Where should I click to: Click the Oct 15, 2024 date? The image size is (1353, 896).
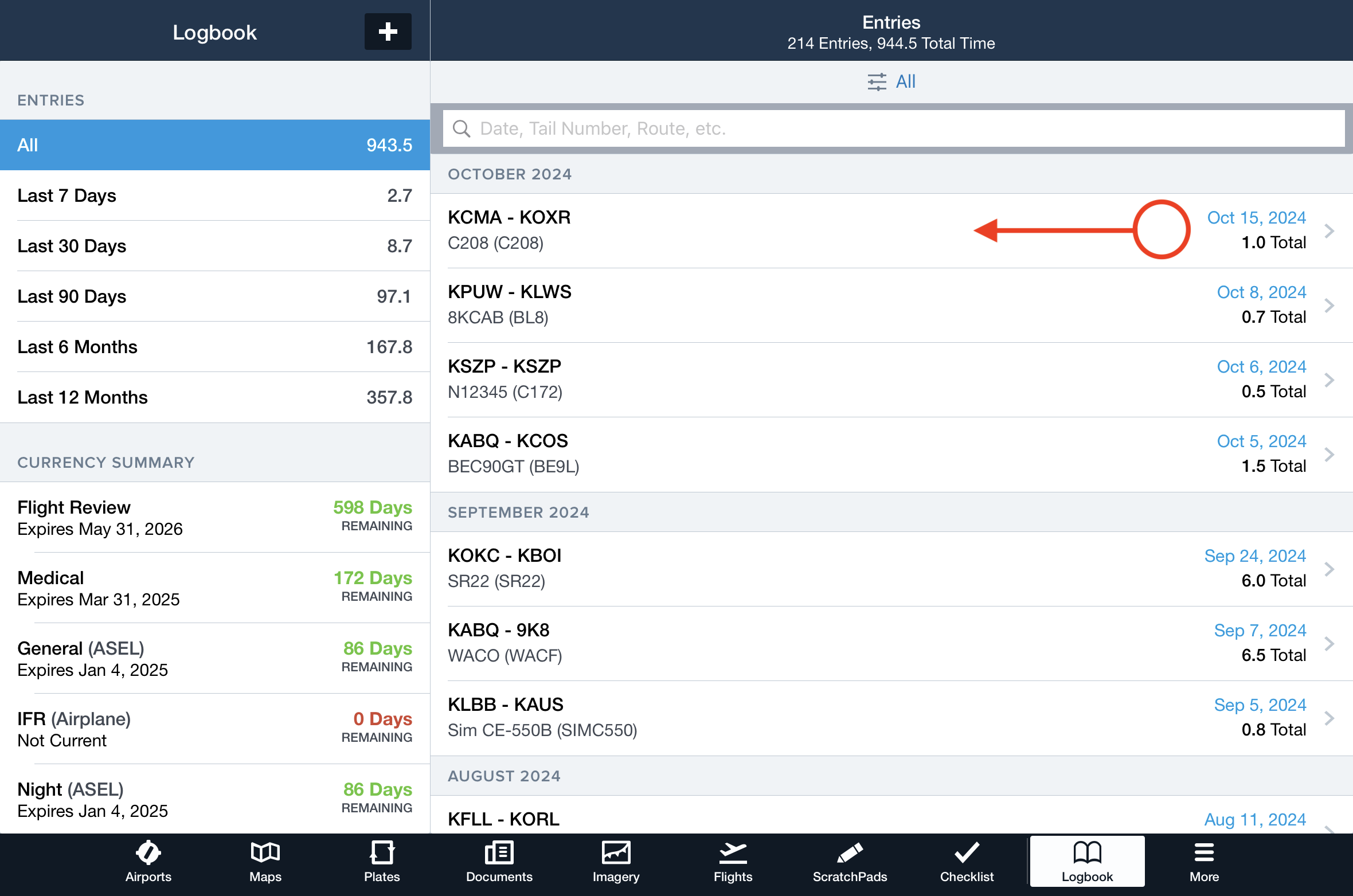pyautogui.click(x=1256, y=218)
